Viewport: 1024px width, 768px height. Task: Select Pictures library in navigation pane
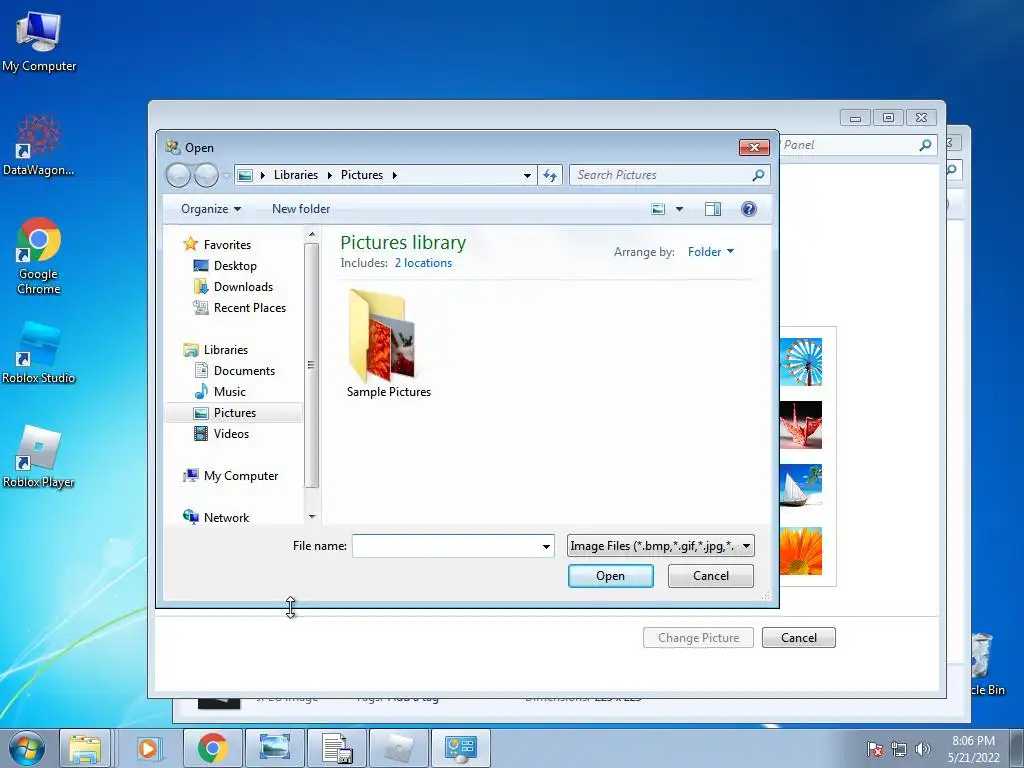[x=234, y=413]
